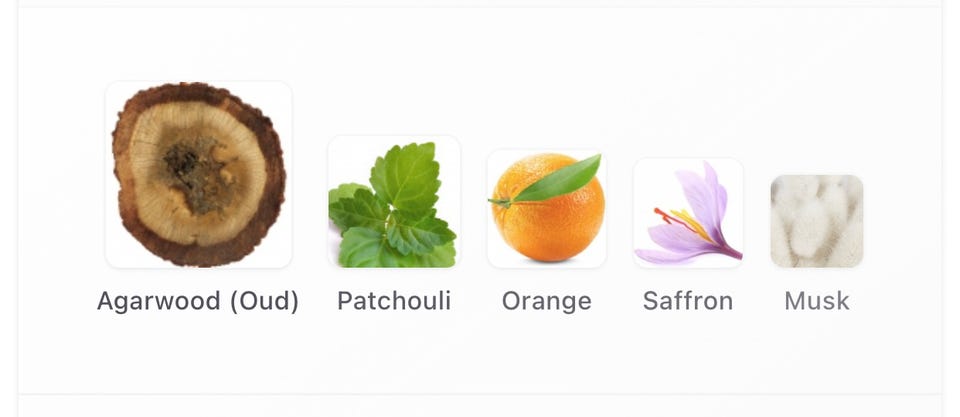Screen dimensions: 960x417
Task: Select the Orange text label
Action: click(x=547, y=301)
